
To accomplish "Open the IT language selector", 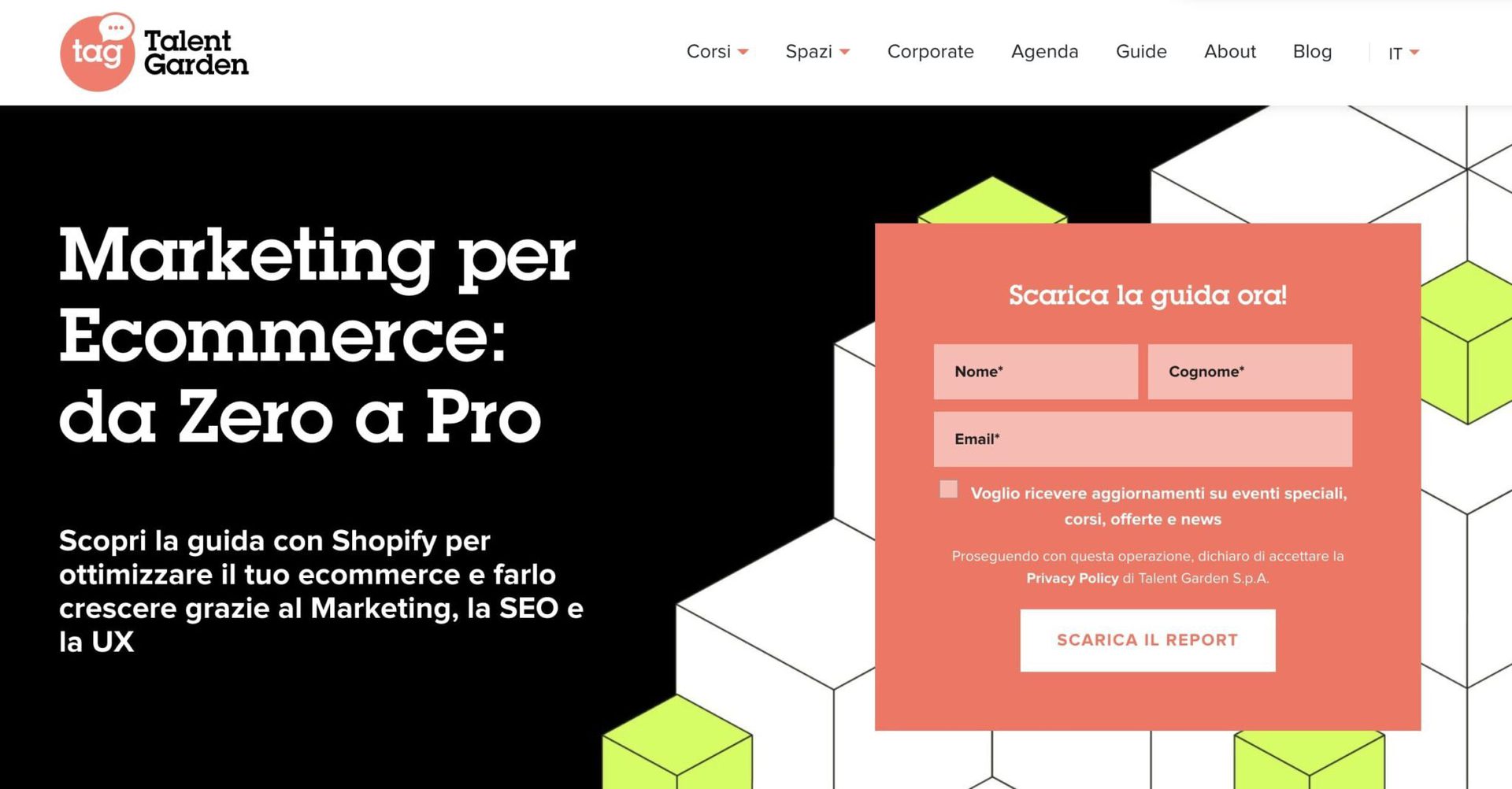I will pos(1403,53).
